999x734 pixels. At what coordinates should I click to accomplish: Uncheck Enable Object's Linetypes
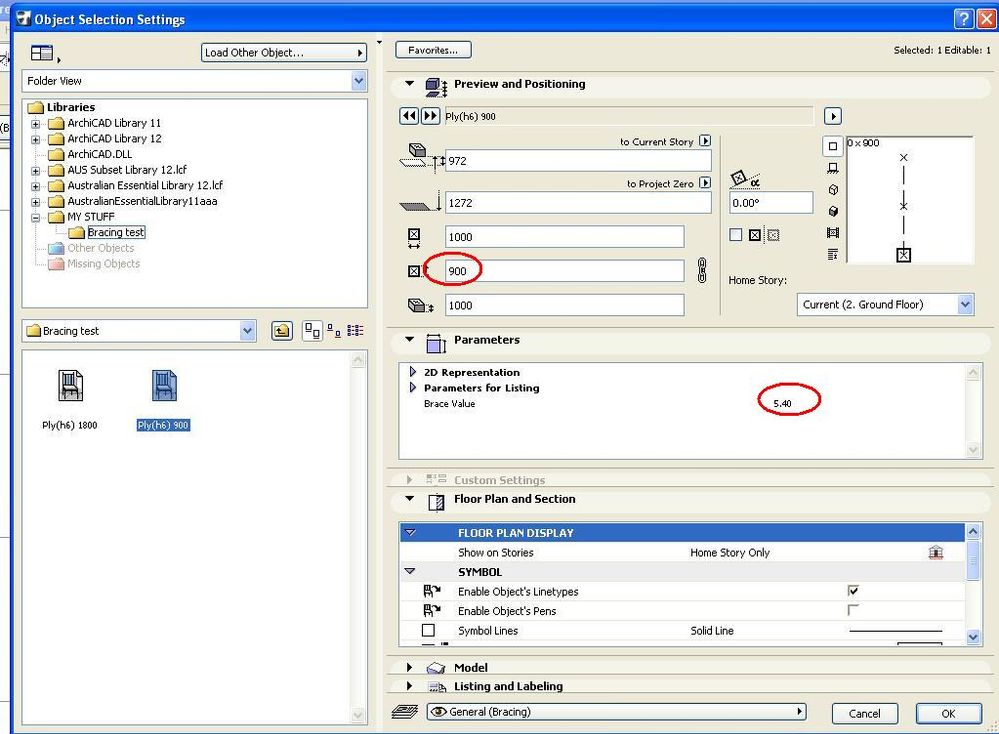853,591
